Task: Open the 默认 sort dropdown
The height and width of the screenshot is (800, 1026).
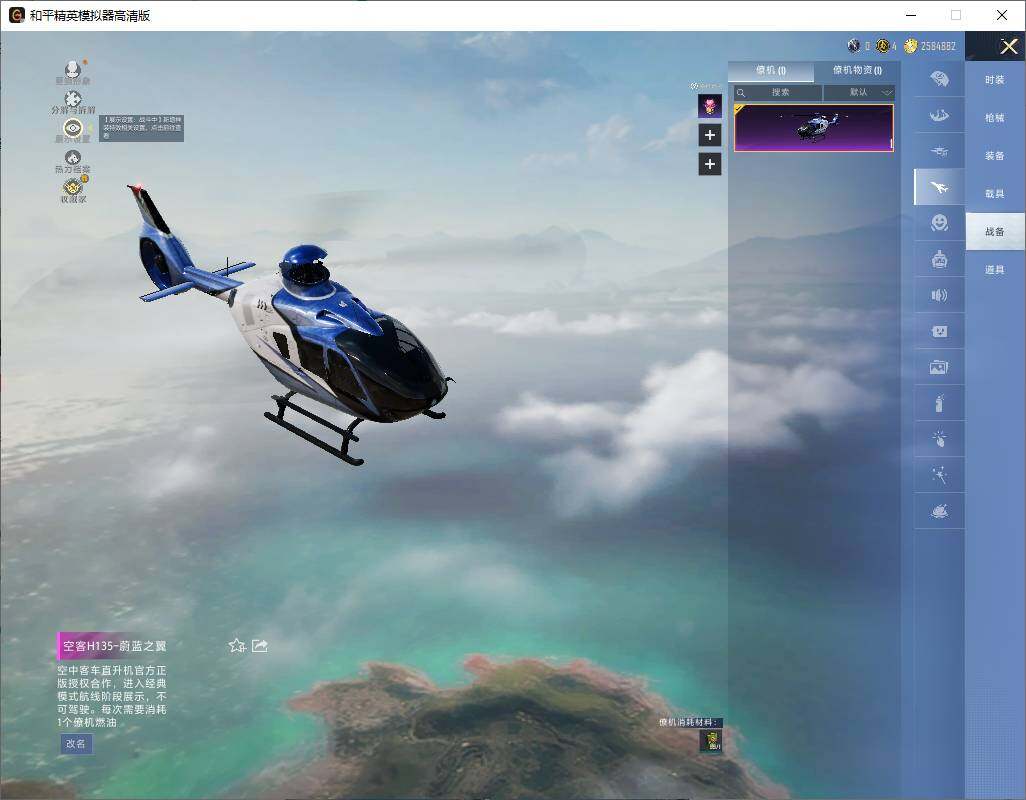Action: tap(858, 92)
